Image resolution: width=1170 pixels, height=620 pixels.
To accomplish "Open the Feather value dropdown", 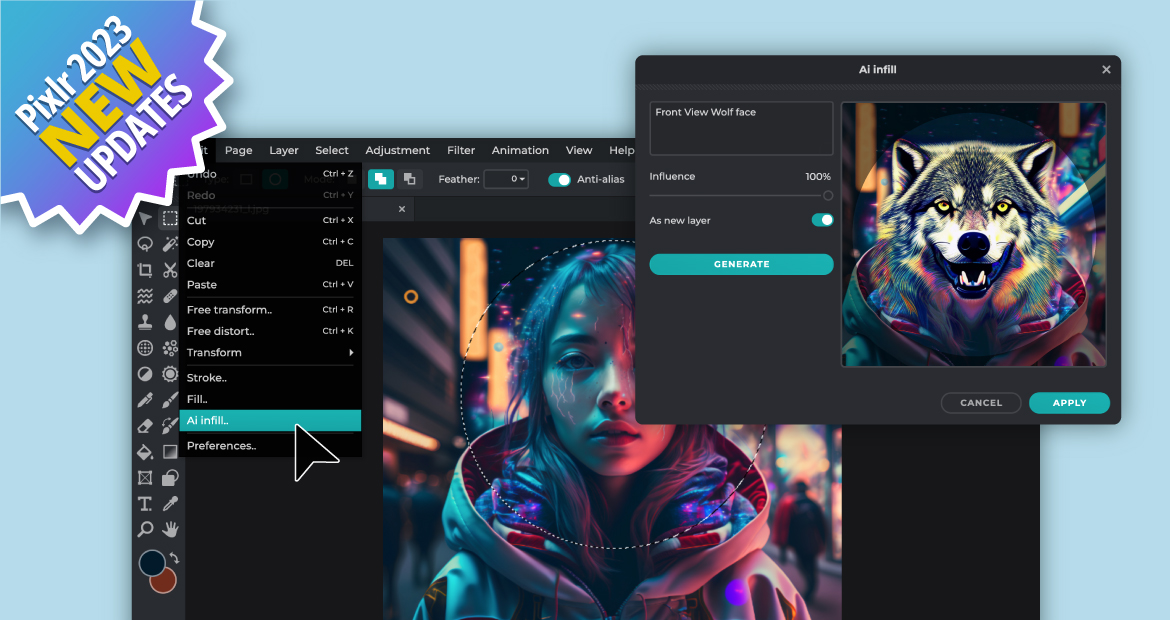I will (506, 179).
